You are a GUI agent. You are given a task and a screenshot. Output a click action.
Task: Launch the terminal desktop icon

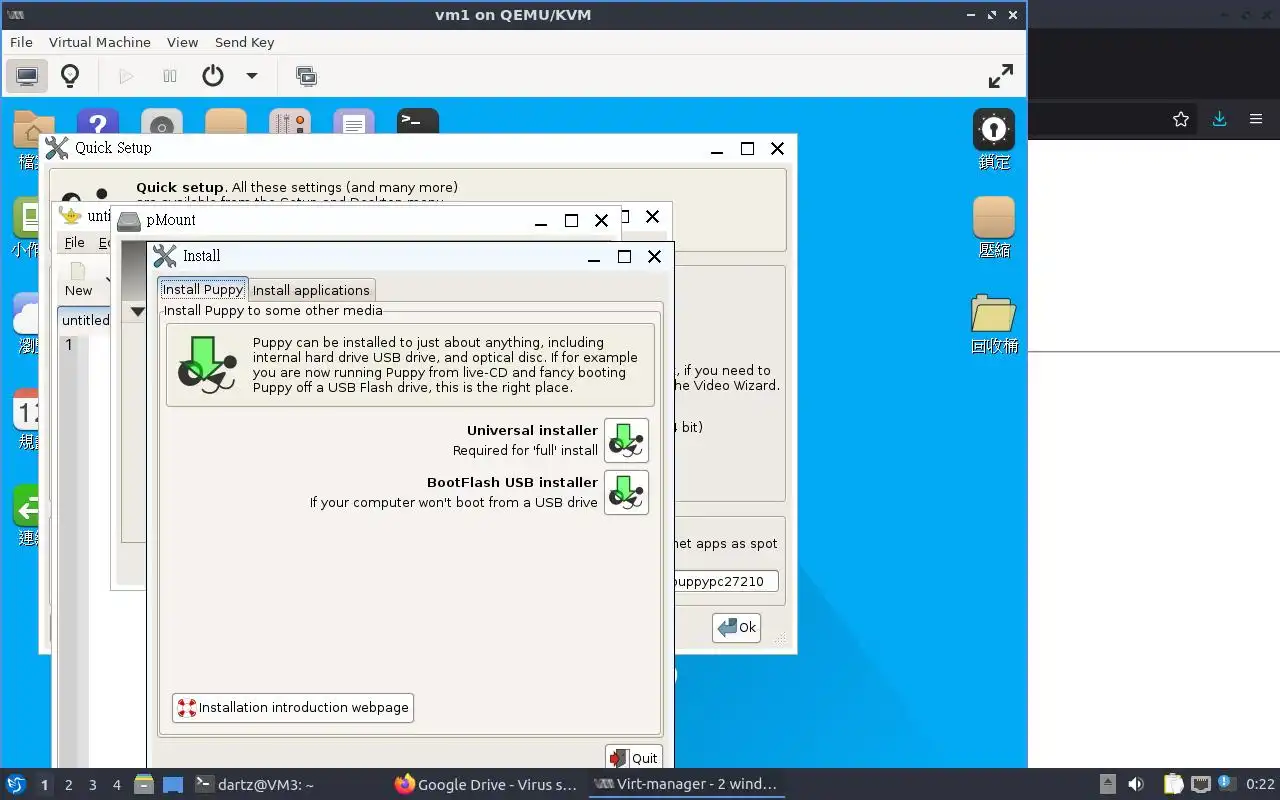[x=417, y=122]
